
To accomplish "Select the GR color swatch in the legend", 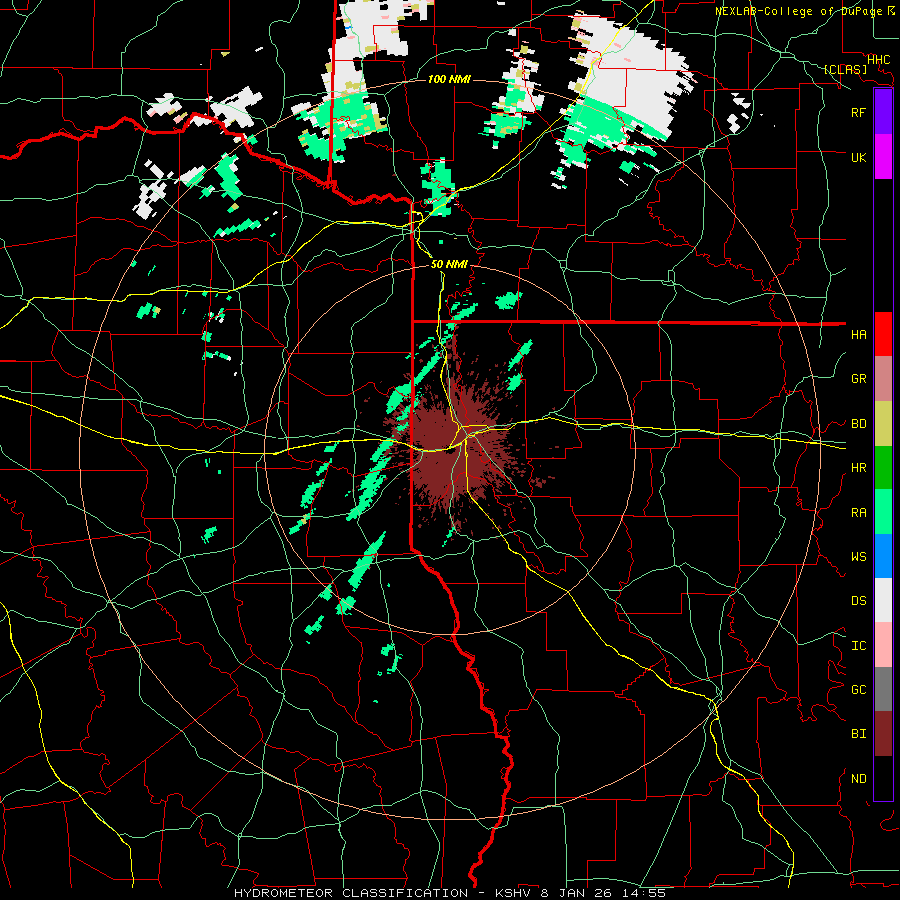I will coord(883,379).
